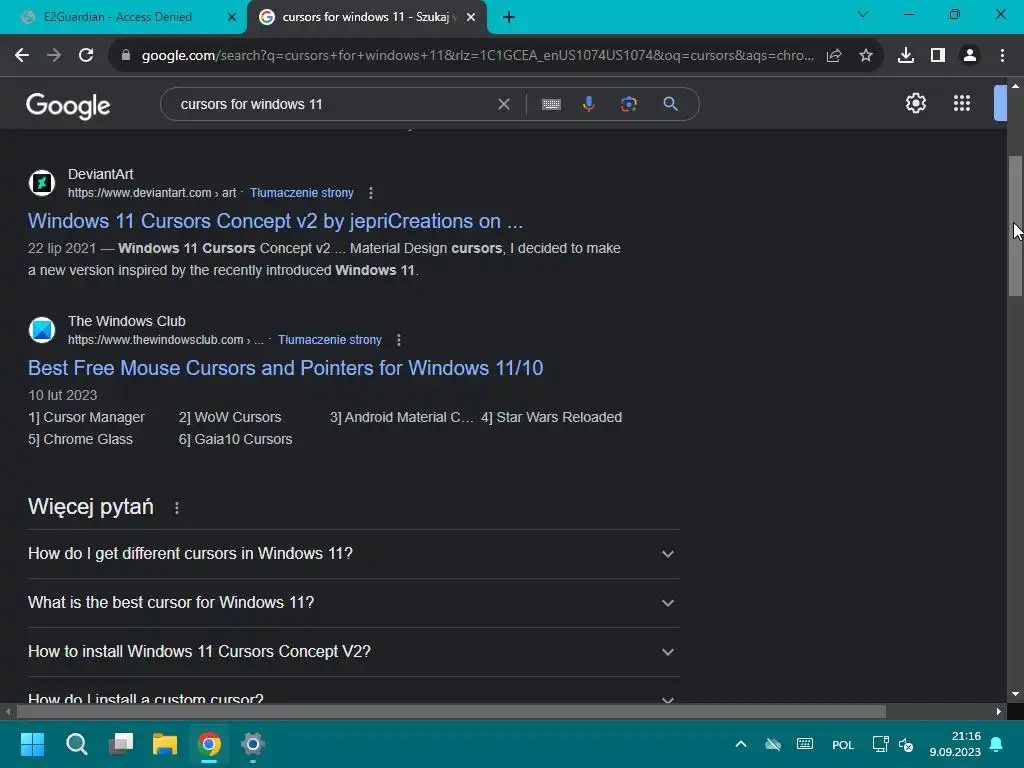The image size is (1024, 768).
Task: Open File Explorer from the taskbar
Action: [x=165, y=744]
